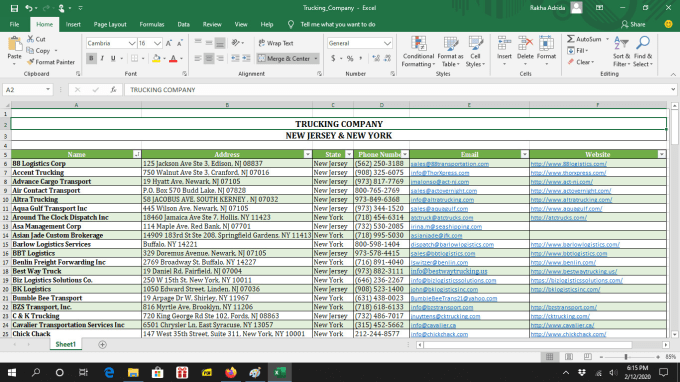Screen dimensions: 680x382
Task: Click the zoom slider handle
Action: (x=626, y=357)
